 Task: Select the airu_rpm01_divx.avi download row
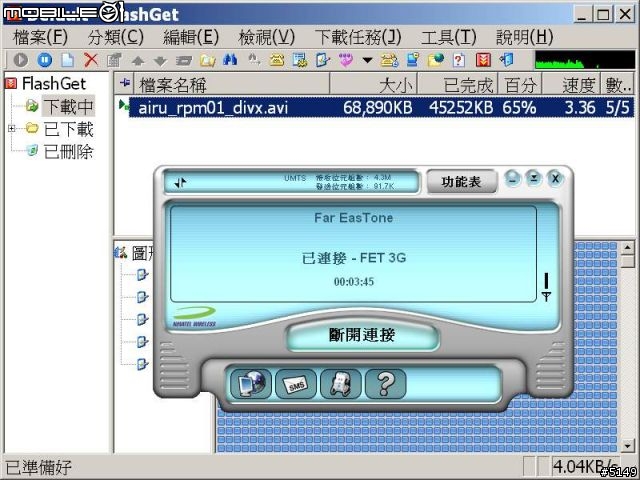click(381, 107)
